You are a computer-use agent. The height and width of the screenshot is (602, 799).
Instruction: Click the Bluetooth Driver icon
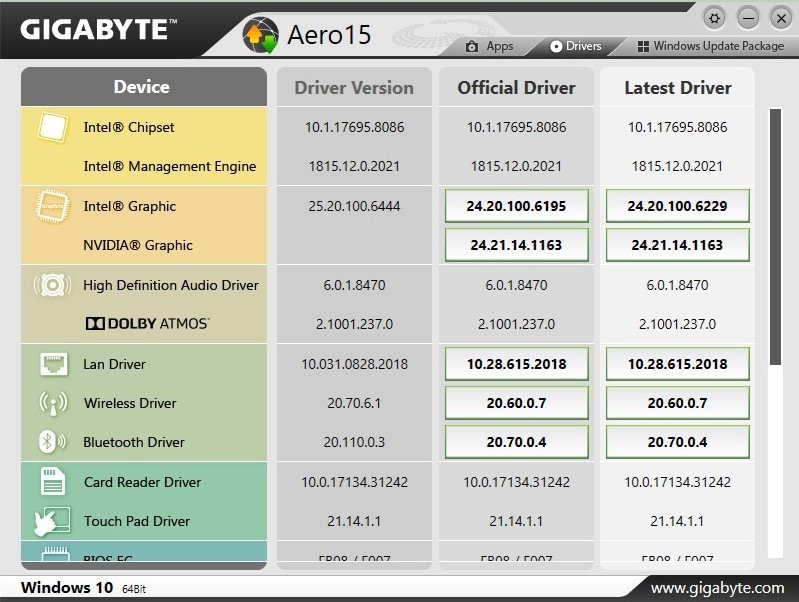52,441
